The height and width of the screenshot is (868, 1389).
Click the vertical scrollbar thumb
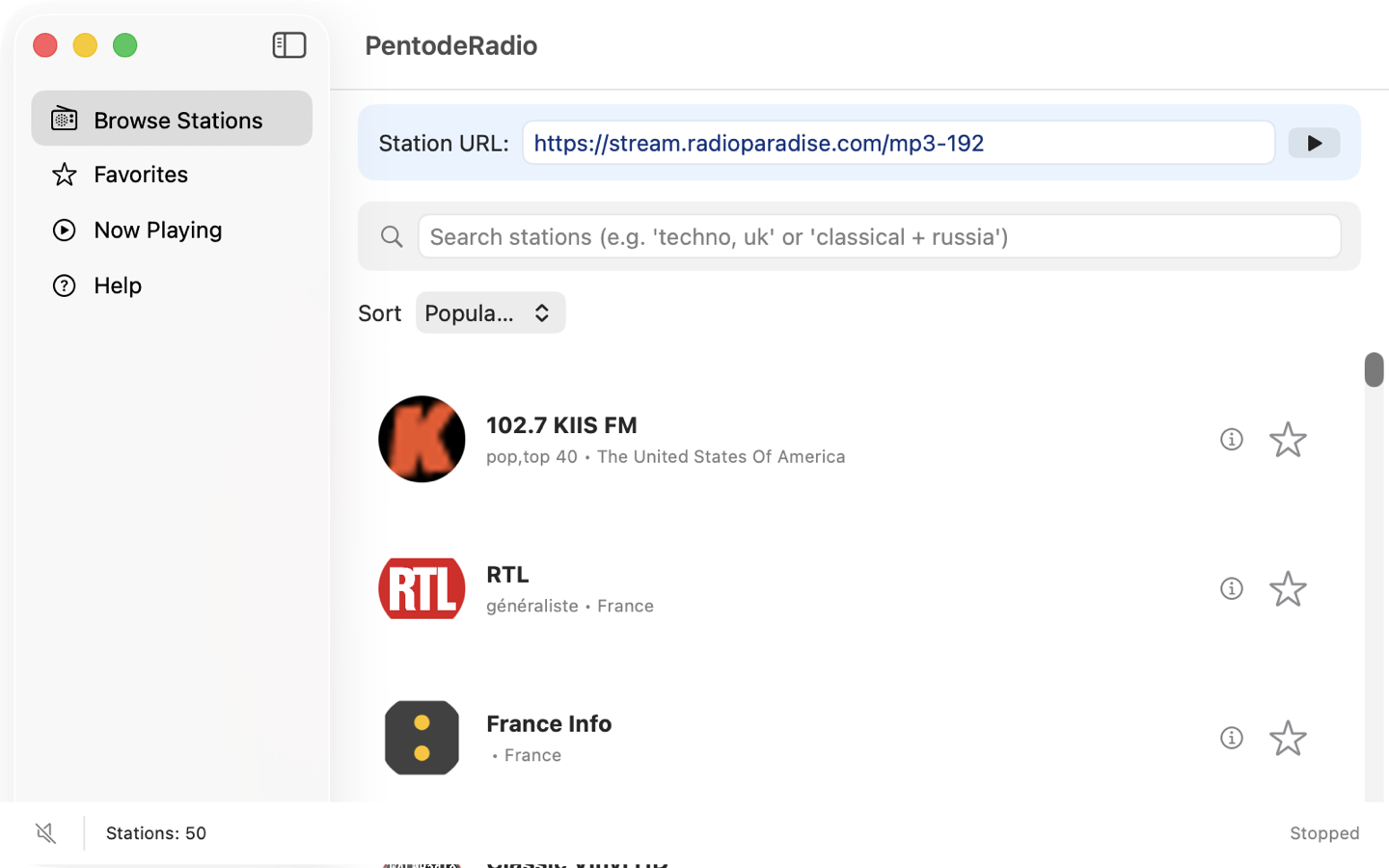pos(1374,369)
